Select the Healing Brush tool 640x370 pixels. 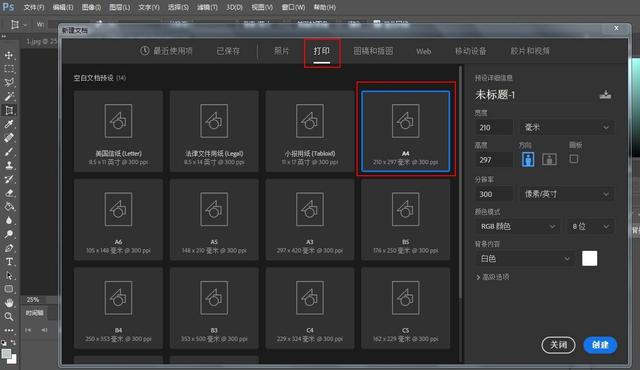tap(9, 138)
